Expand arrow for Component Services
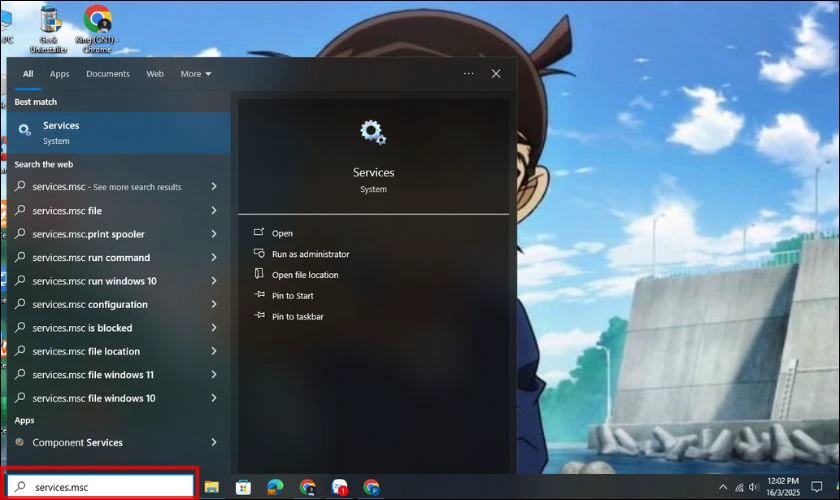Image resolution: width=840 pixels, height=500 pixels. (214, 442)
